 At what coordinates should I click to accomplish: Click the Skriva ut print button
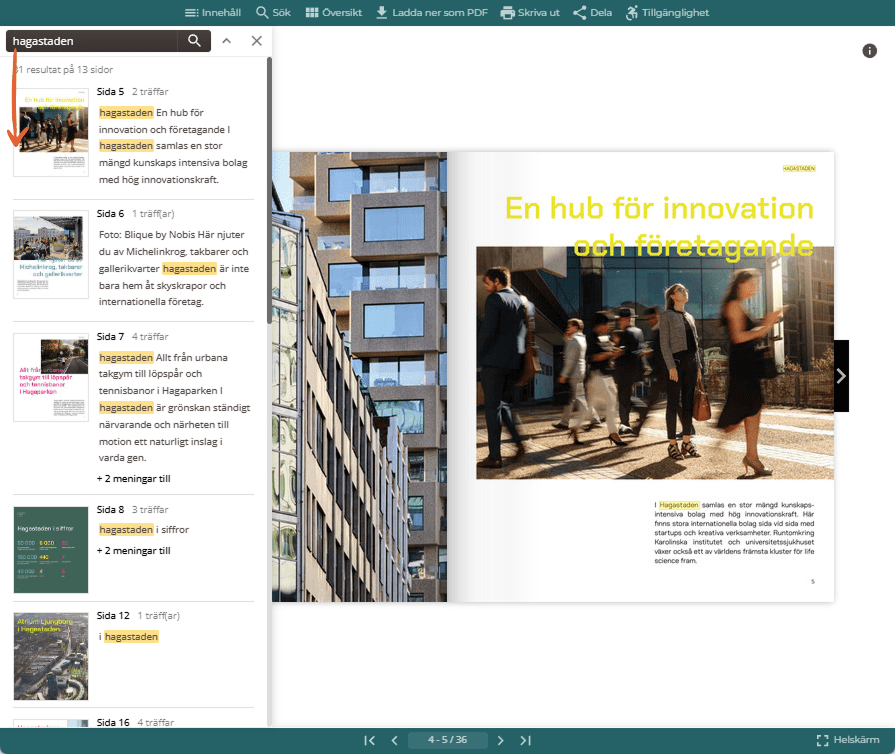pos(530,13)
